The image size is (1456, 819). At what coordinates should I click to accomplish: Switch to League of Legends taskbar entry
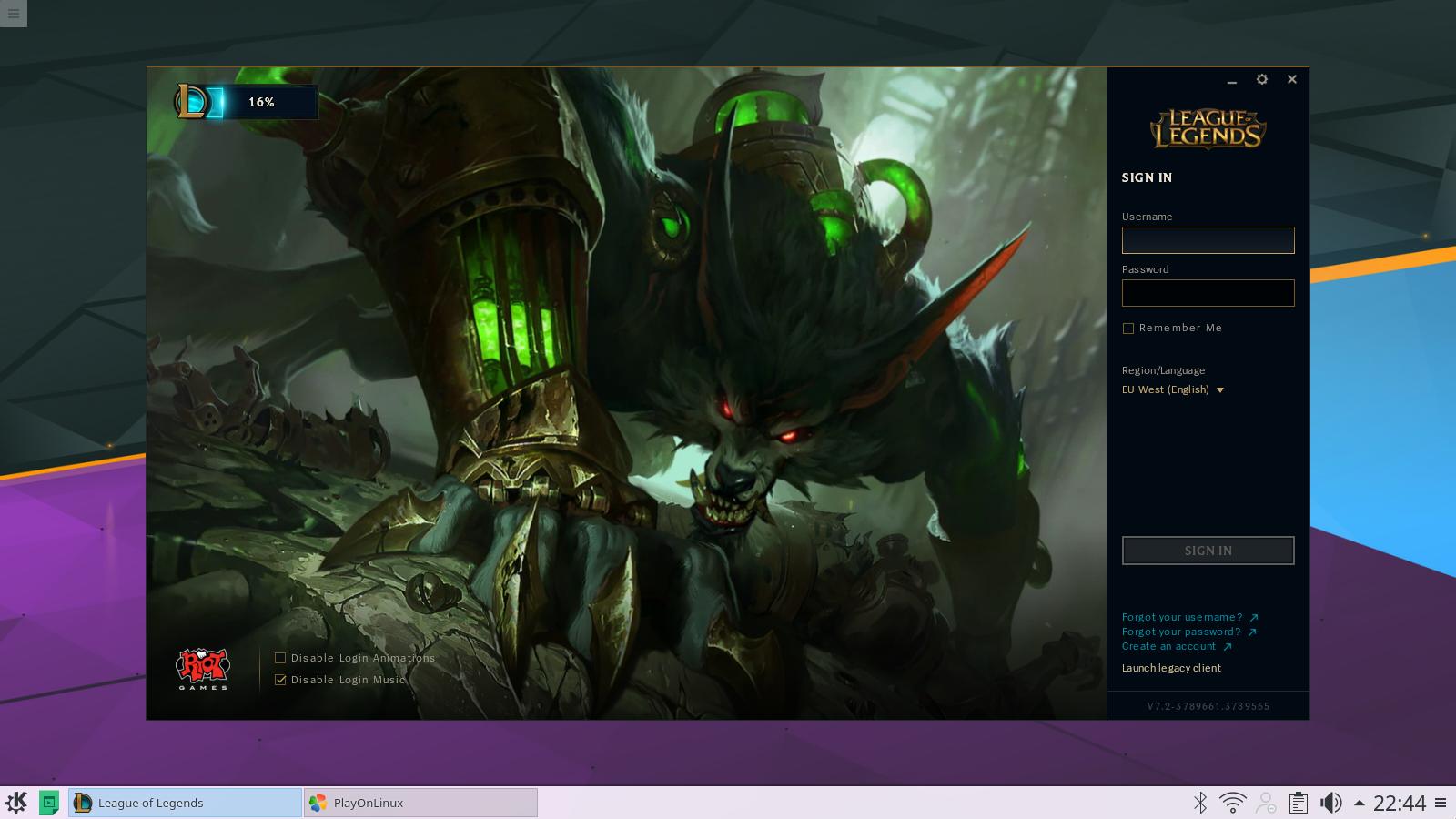(185, 803)
